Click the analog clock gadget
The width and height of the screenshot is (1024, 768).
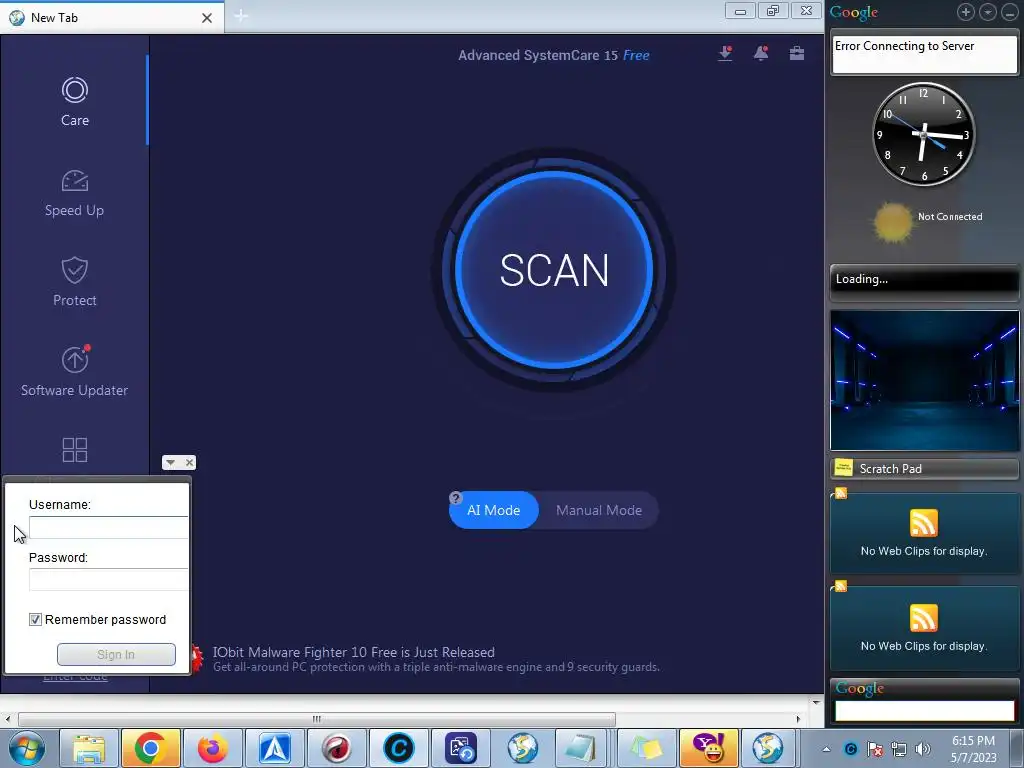923,134
